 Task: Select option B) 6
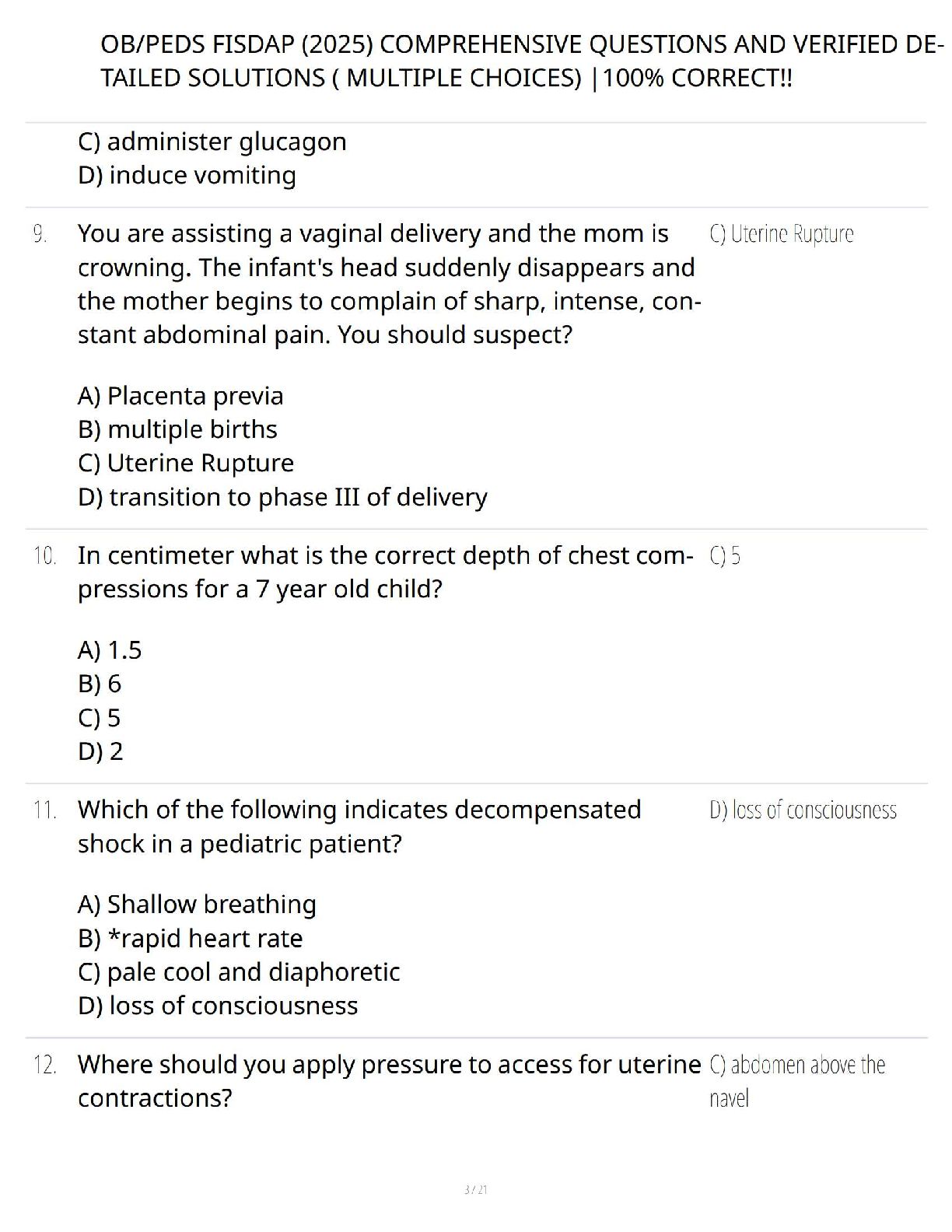coord(100,684)
